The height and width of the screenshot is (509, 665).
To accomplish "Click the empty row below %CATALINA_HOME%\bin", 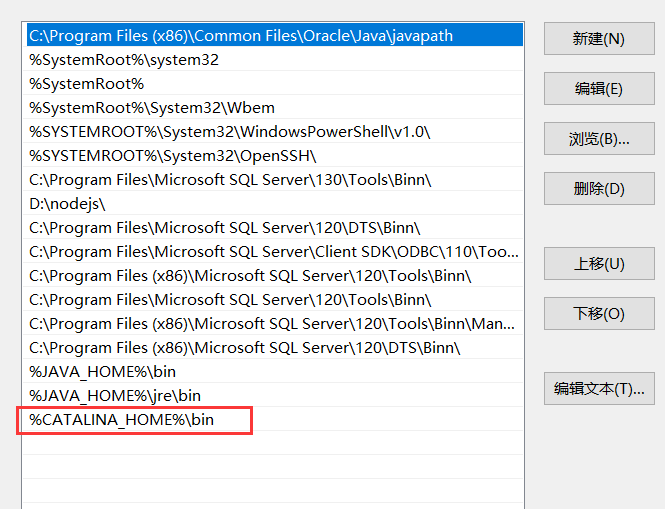I will coord(272,445).
